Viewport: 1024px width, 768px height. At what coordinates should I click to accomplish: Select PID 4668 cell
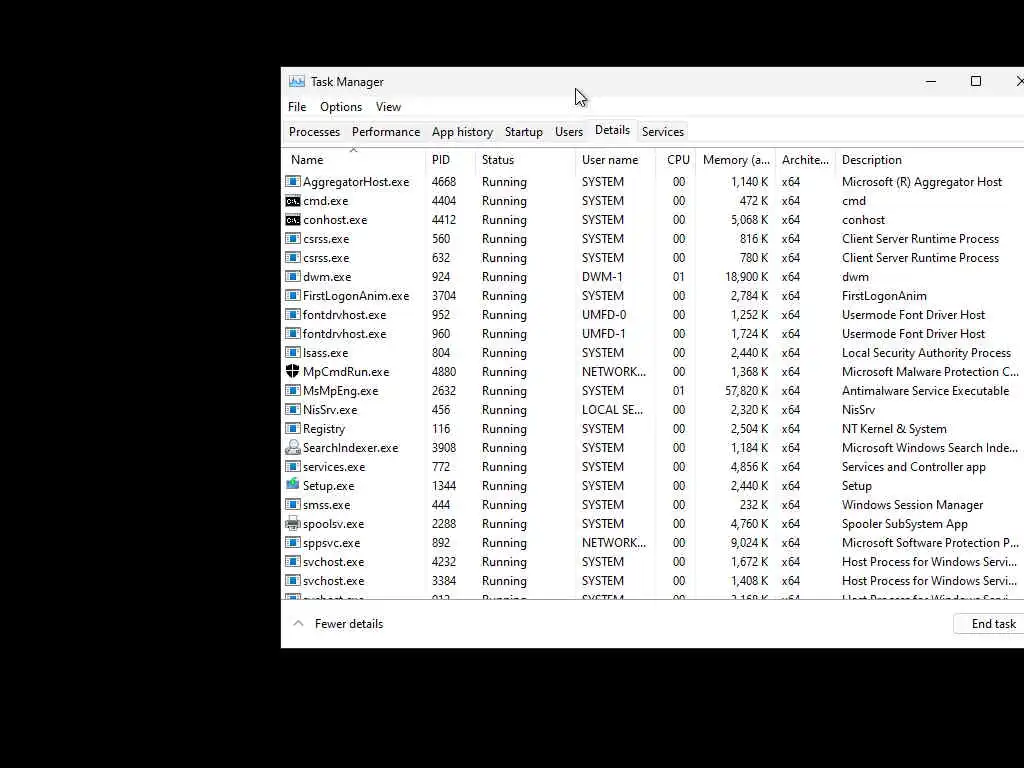click(443, 182)
